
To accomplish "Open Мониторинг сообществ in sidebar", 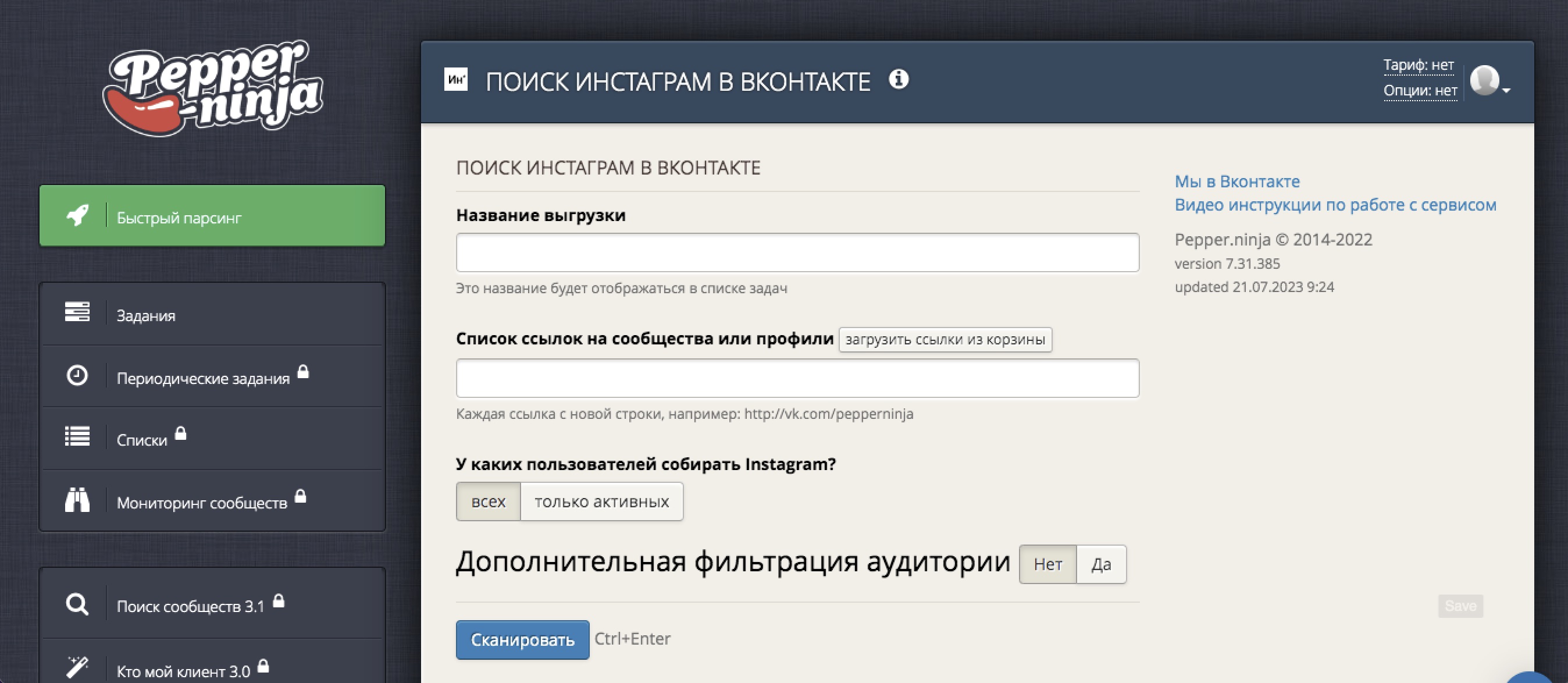I will coord(212,501).
